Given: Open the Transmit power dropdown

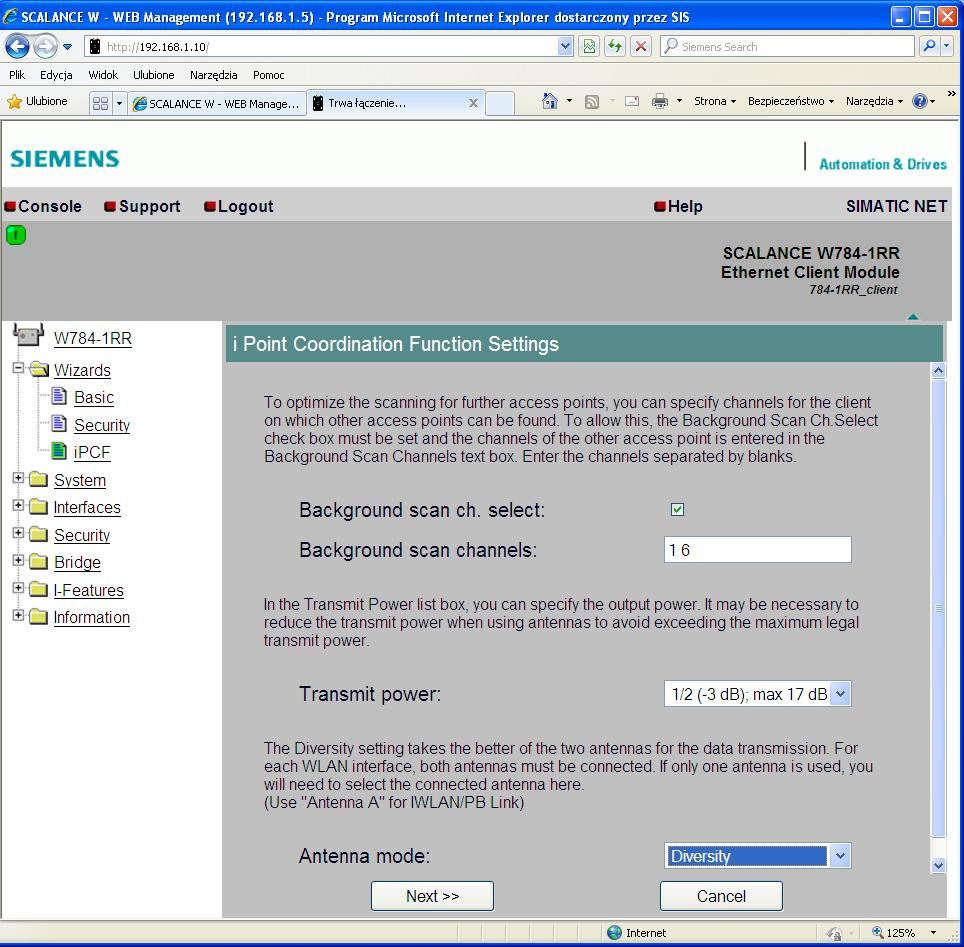Looking at the screenshot, I should [x=757, y=694].
